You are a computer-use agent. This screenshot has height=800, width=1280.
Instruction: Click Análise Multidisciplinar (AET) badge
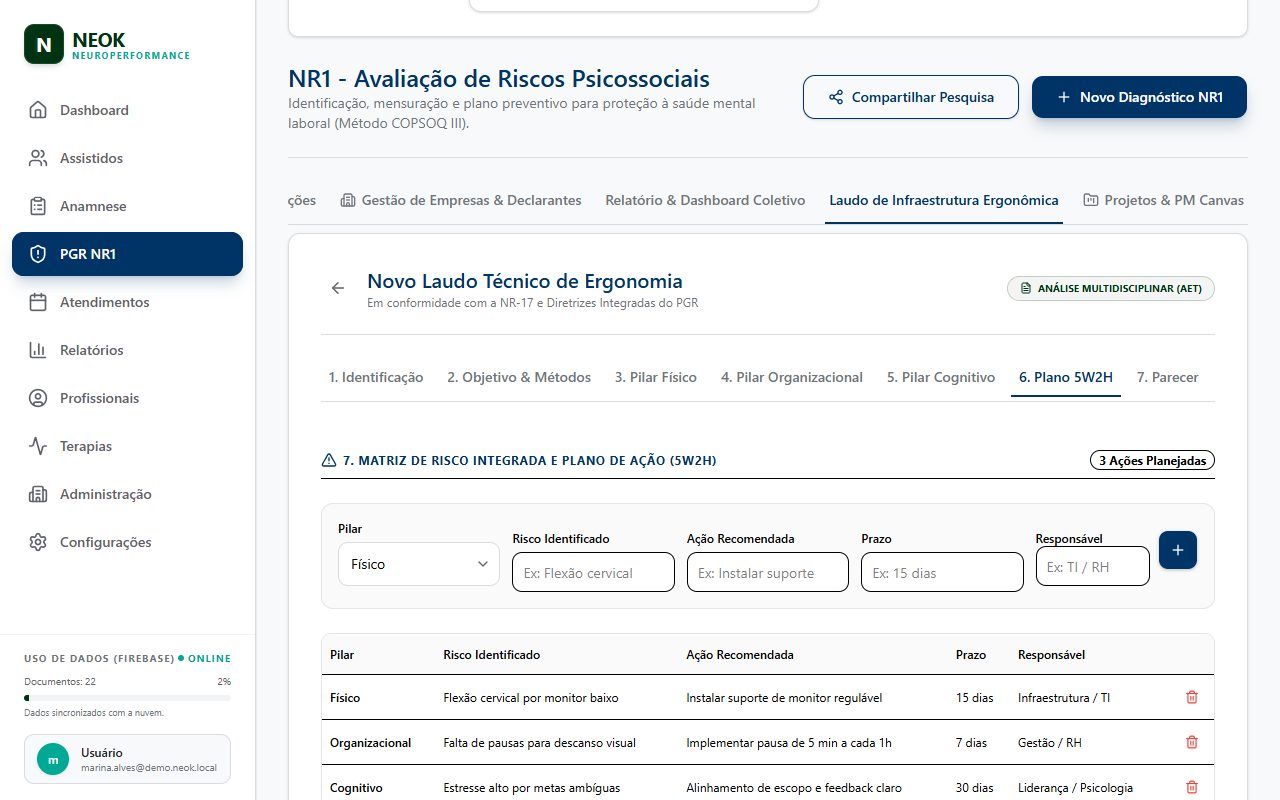[1111, 288]
